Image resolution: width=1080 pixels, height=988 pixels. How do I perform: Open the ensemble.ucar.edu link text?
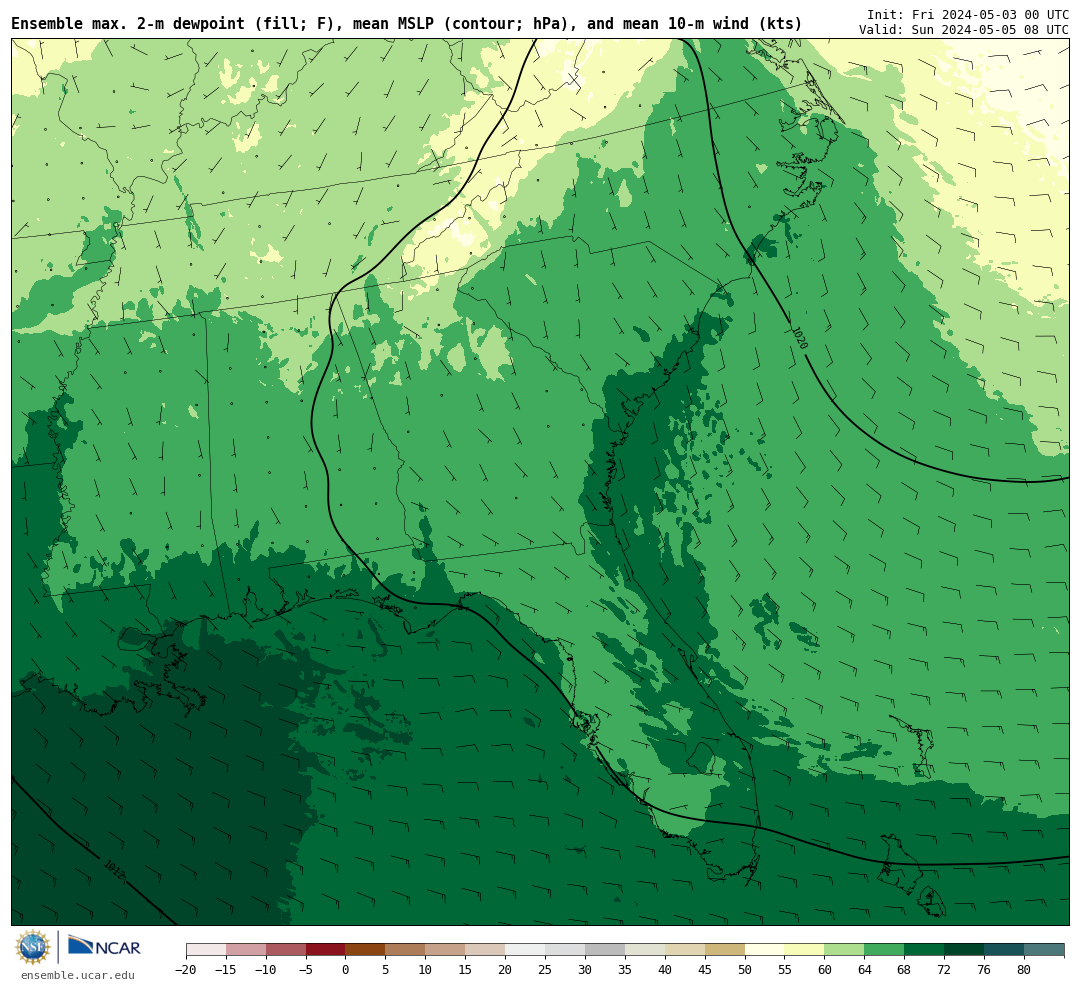[77, 975]
